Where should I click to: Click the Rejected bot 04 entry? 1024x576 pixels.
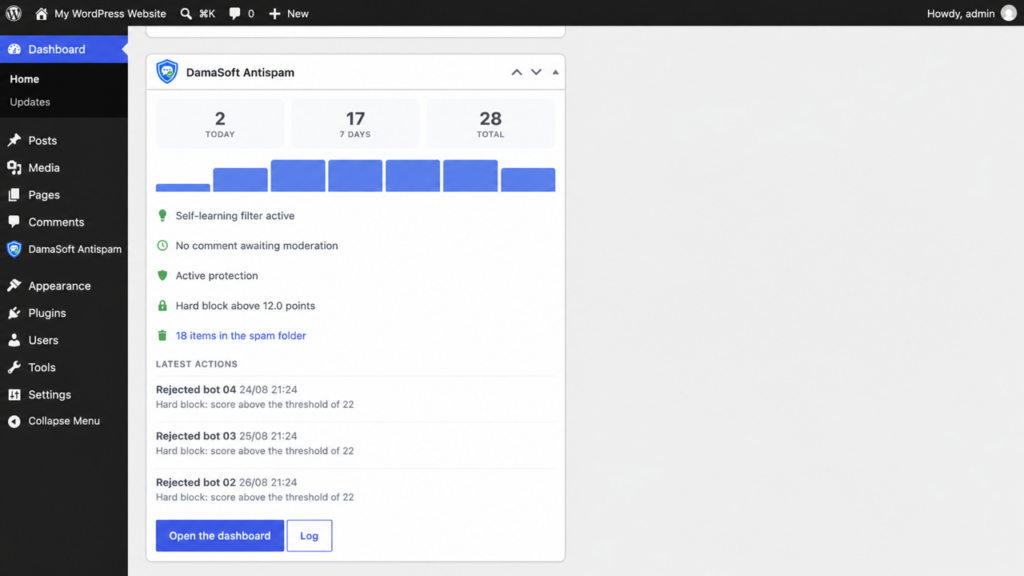[x=355, y=396]
